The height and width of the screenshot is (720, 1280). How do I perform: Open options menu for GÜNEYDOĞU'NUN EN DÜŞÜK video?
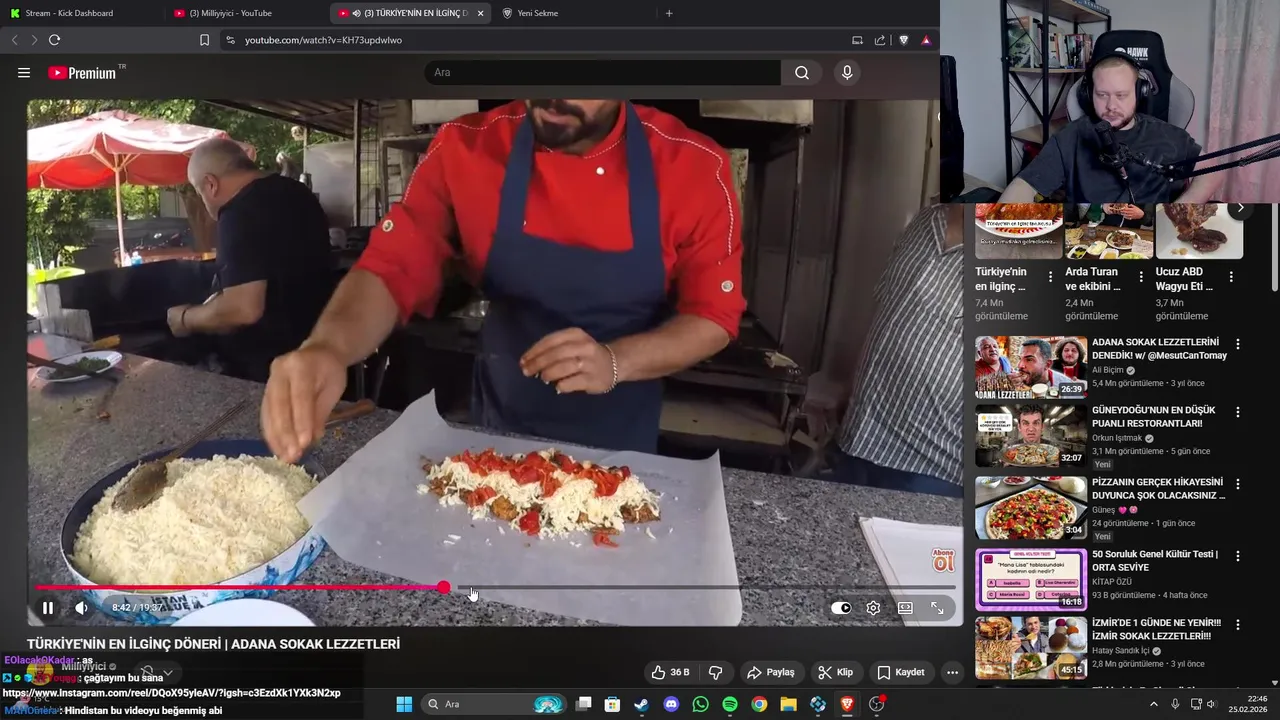1238,412
